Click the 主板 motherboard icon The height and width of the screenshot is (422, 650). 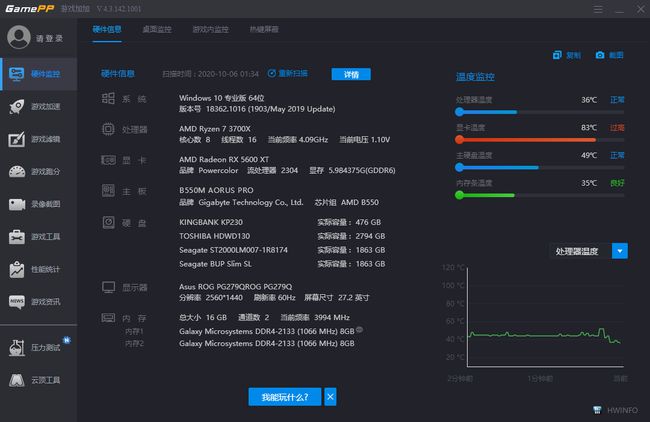[108, 191]
